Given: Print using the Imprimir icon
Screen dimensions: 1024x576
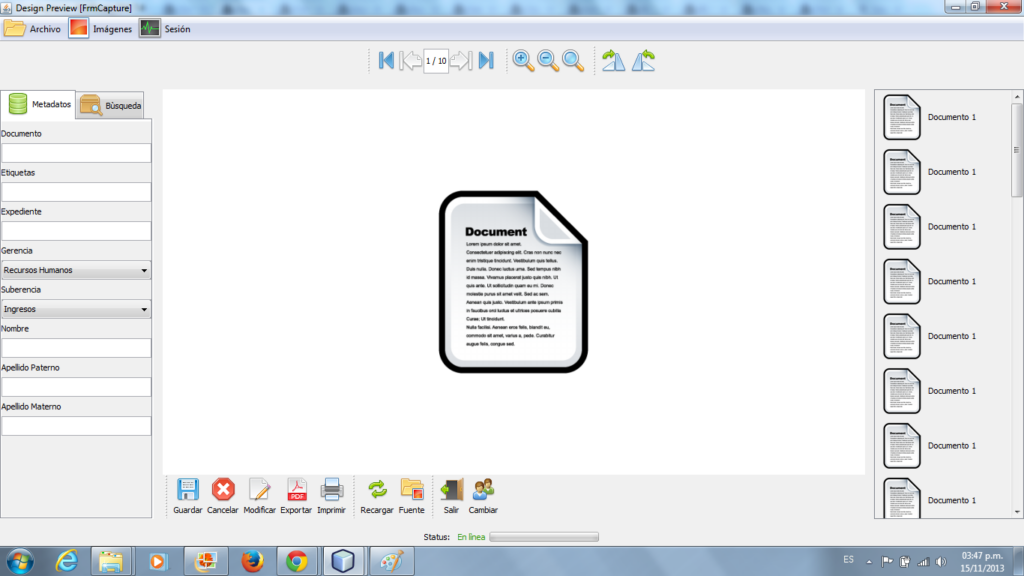Looking at the screenshot, I should [332, 490].
